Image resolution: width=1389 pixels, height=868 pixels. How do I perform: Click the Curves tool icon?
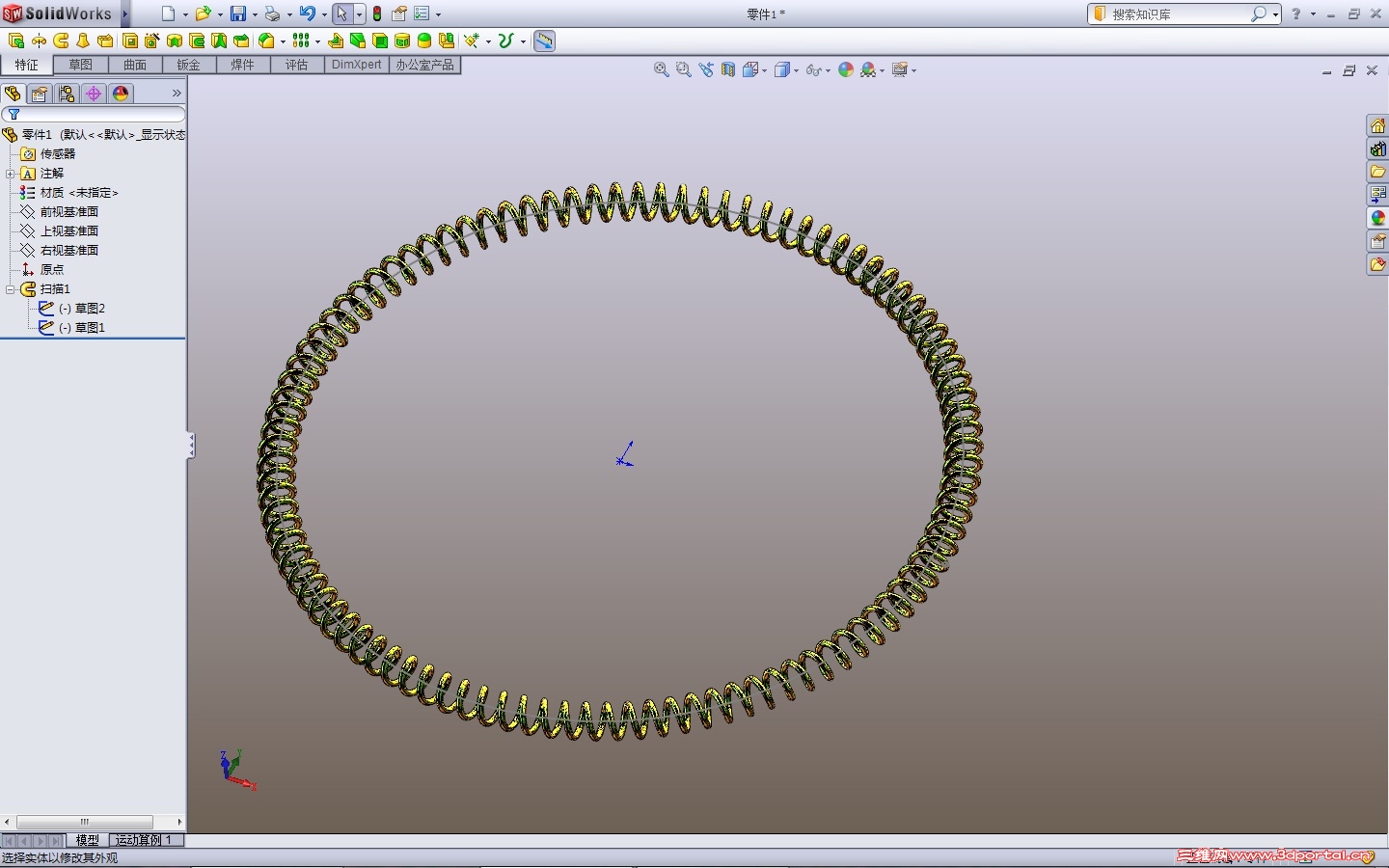click(x=505, y=41)
